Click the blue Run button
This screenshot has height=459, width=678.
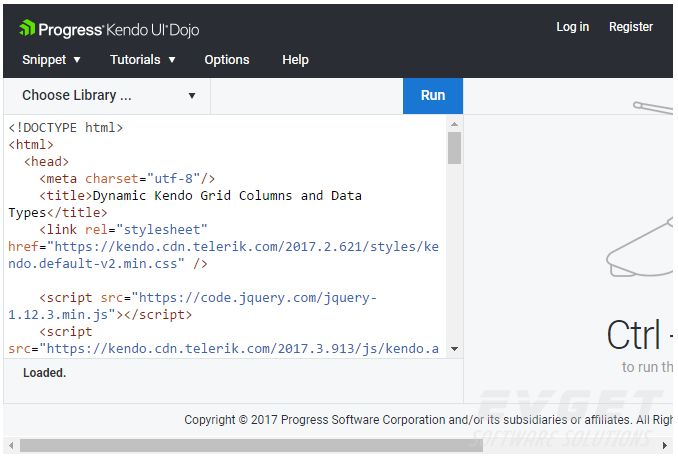[433, 96]
